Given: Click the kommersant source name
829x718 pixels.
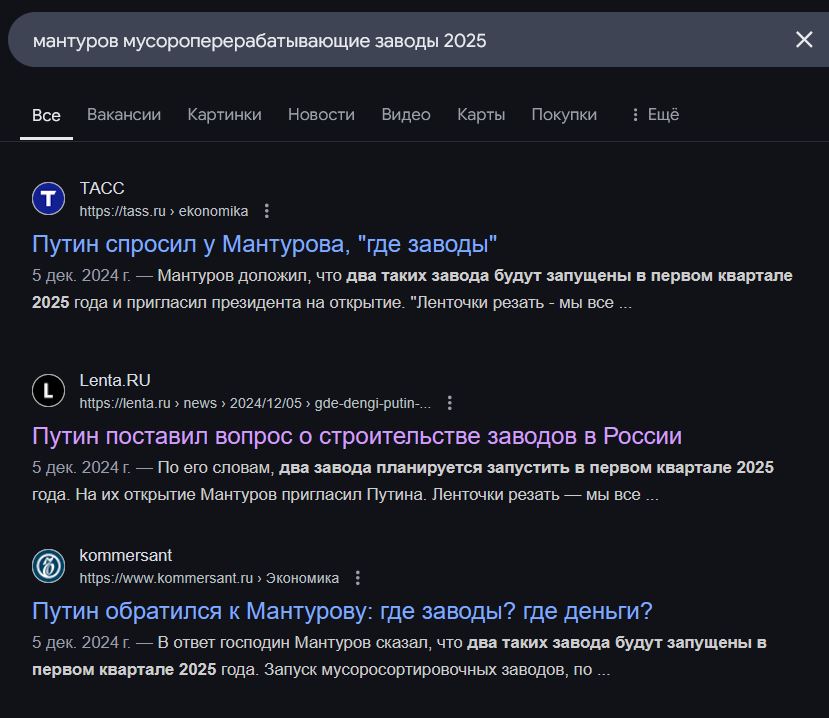Looking at the screenshot, I should pyautogui.click(x=125, y=555).
